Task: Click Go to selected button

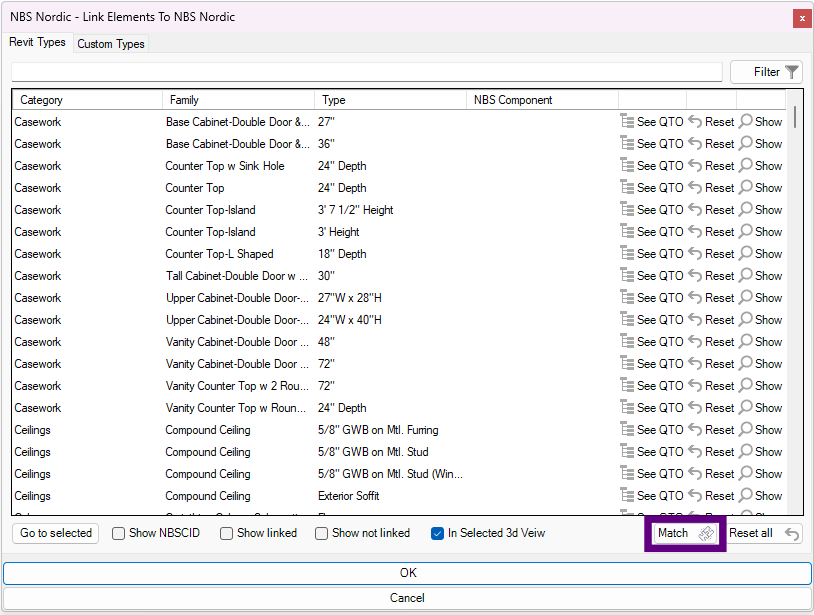Action: tap(56, 533)
